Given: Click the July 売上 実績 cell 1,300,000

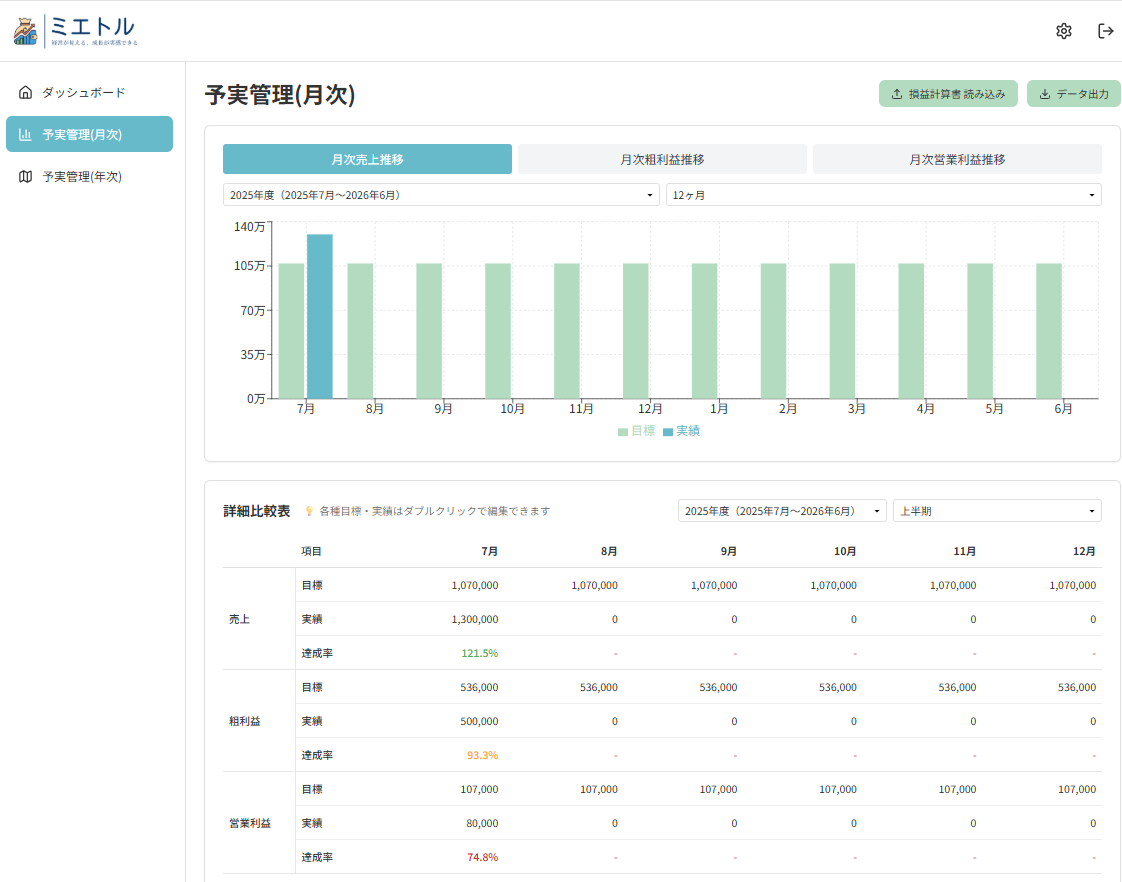Looking at the screenshot, I should pos(474,619).
